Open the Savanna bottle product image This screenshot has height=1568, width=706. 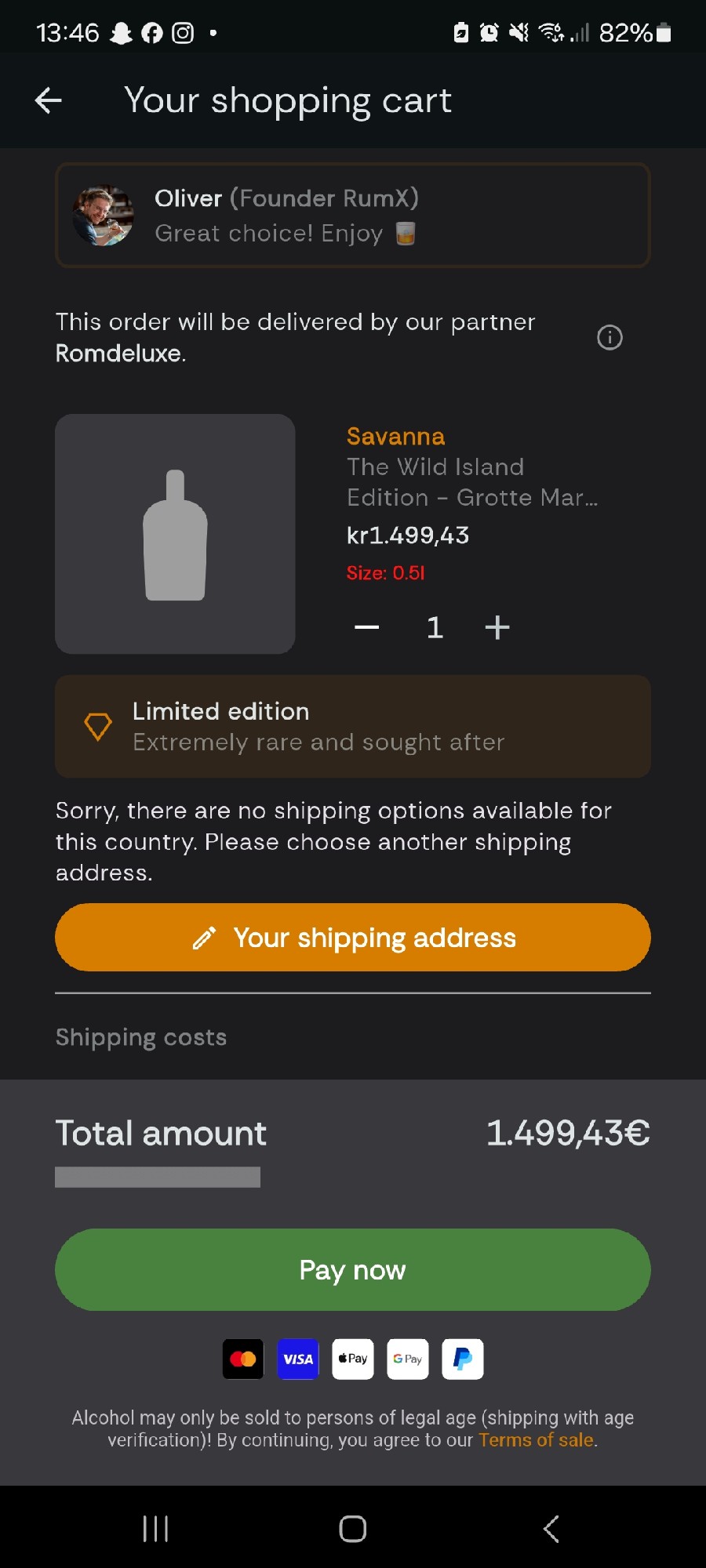tap(175, 534)
